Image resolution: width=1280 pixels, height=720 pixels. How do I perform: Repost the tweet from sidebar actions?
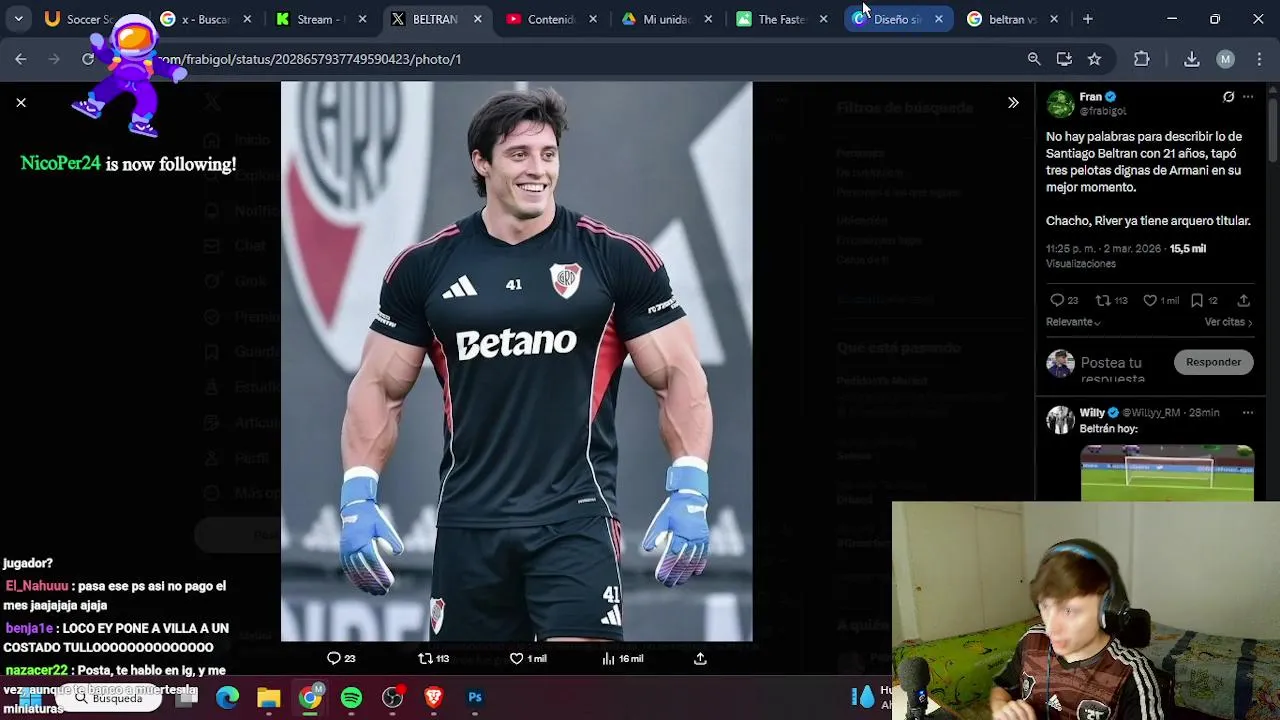tap(1103, 300)
